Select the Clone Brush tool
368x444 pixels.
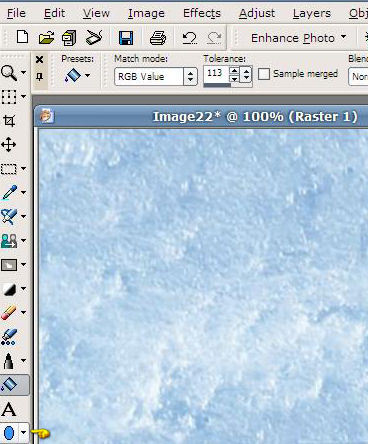pyautogui.click(x=9, y=241)
